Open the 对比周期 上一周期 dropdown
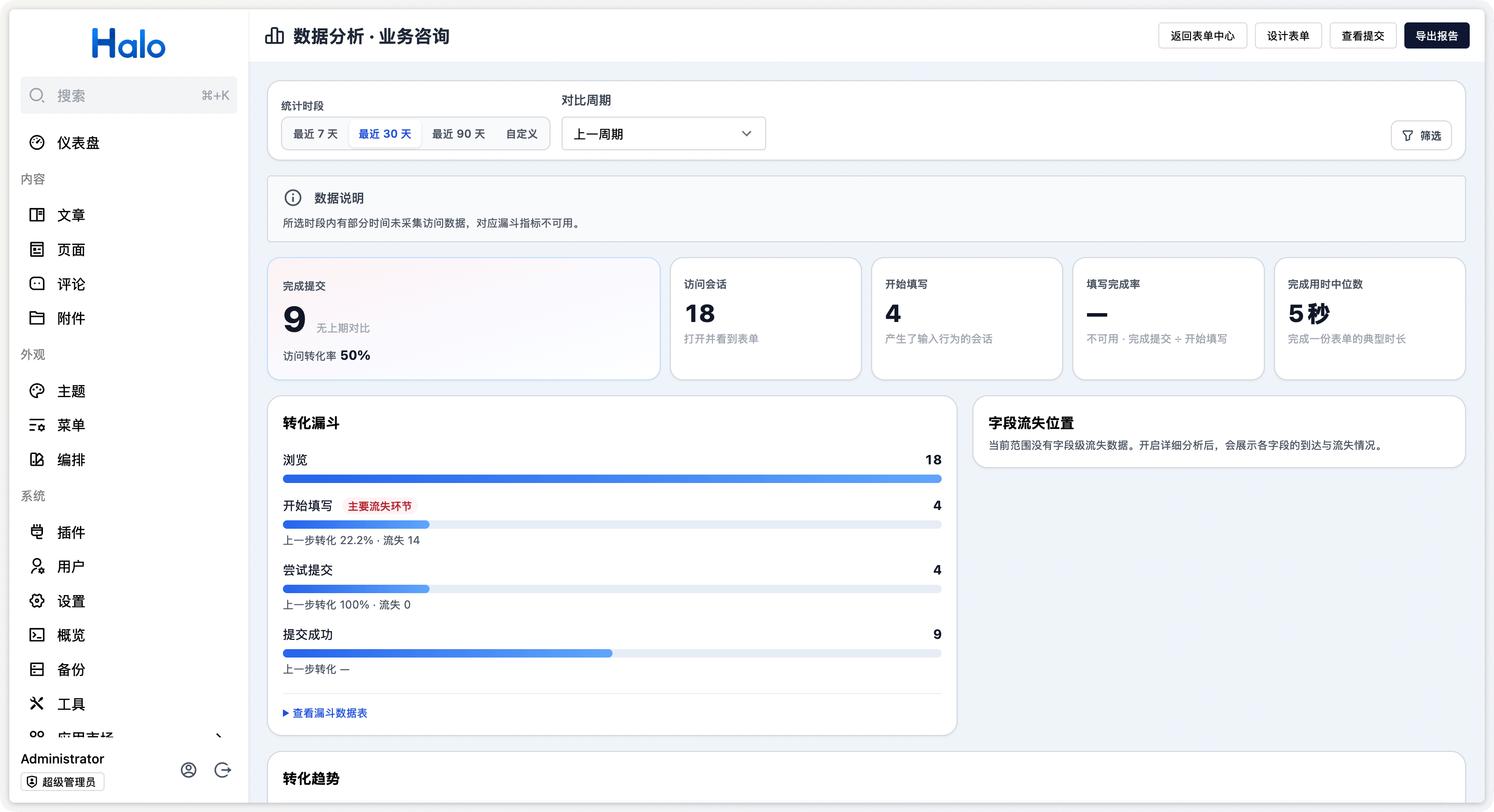The height and width of the screenshot is (812, 1494). [x=663, y=134]
